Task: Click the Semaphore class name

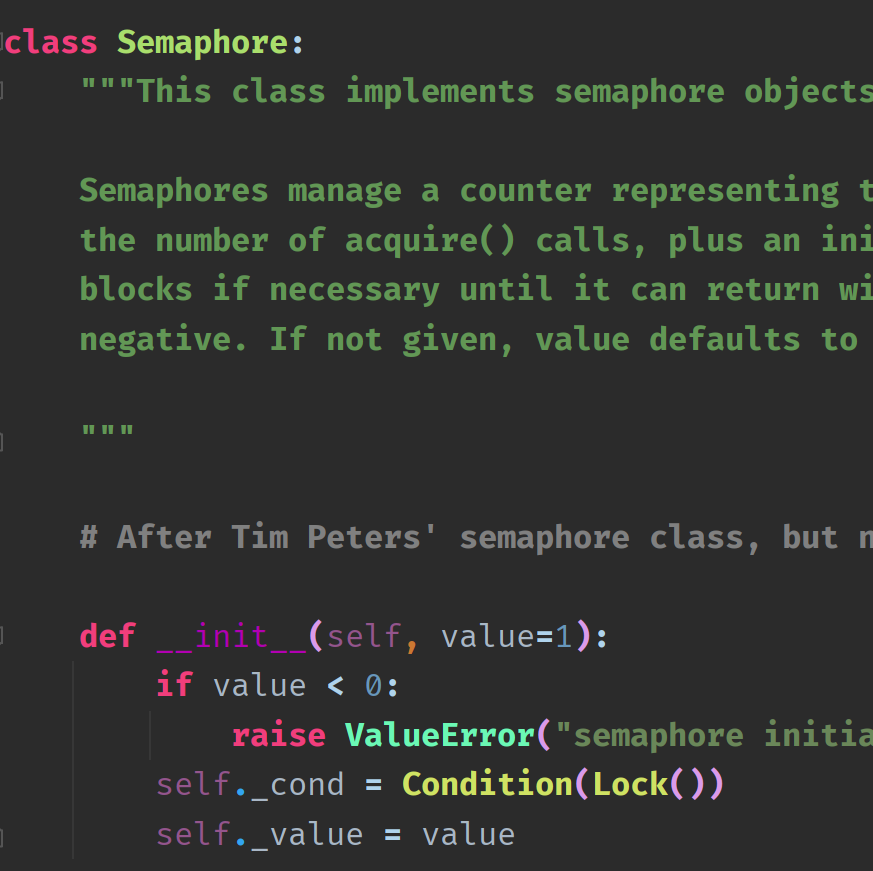Action: (x=202, y=43)
